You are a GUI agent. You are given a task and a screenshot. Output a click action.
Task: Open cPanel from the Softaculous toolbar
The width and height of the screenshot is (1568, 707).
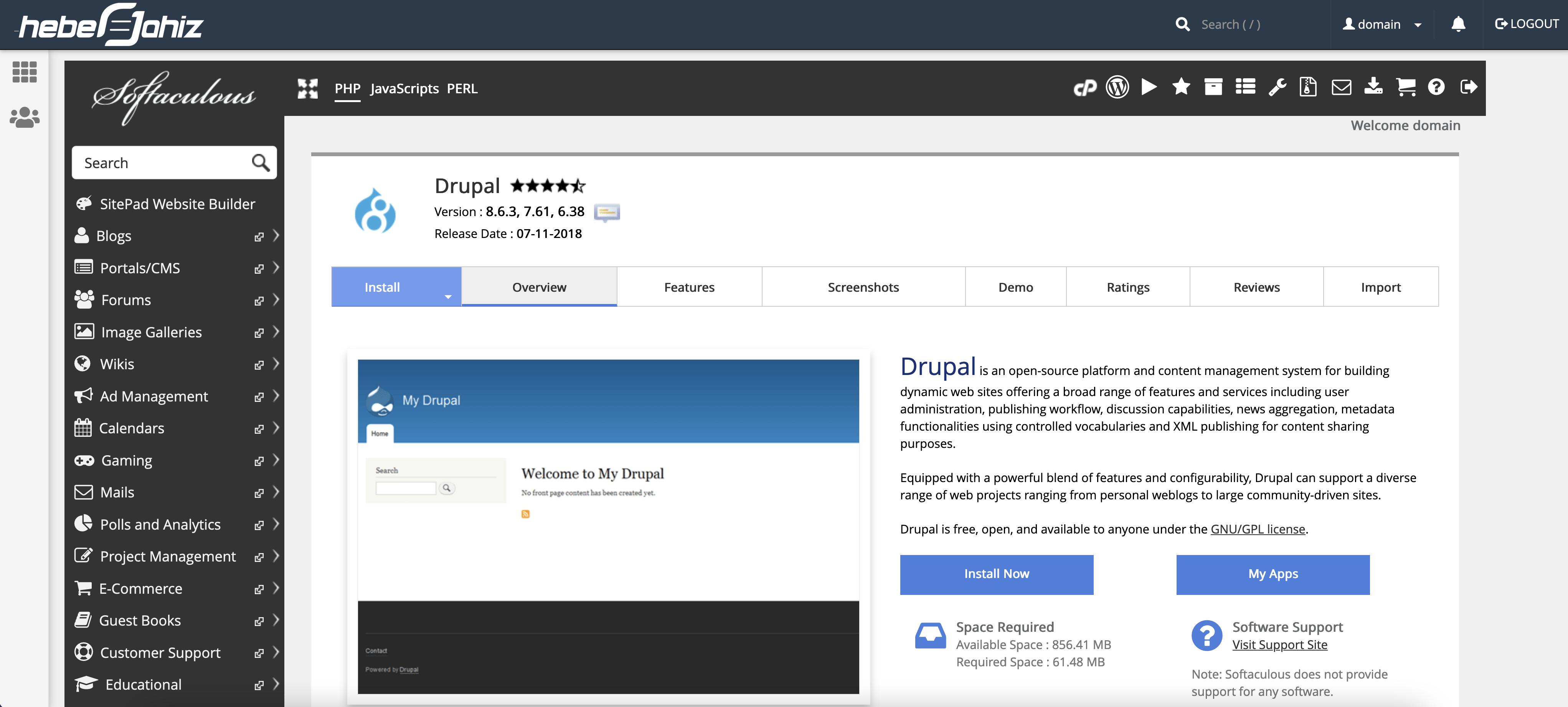click(1086, 87)
